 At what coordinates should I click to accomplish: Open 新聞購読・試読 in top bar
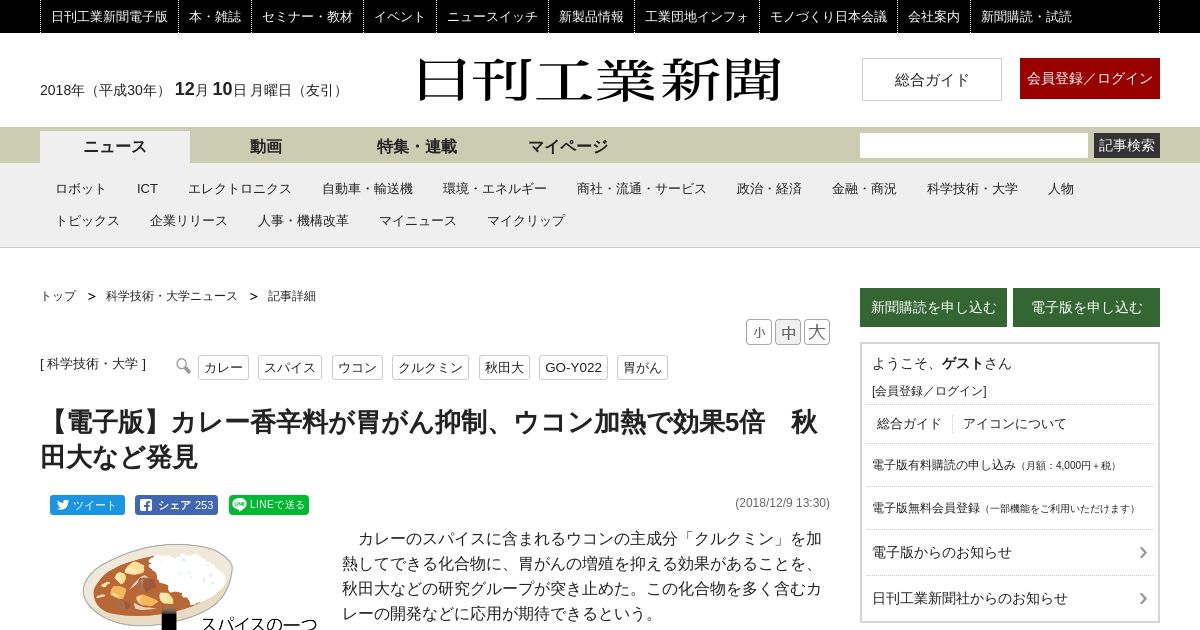1026,16
